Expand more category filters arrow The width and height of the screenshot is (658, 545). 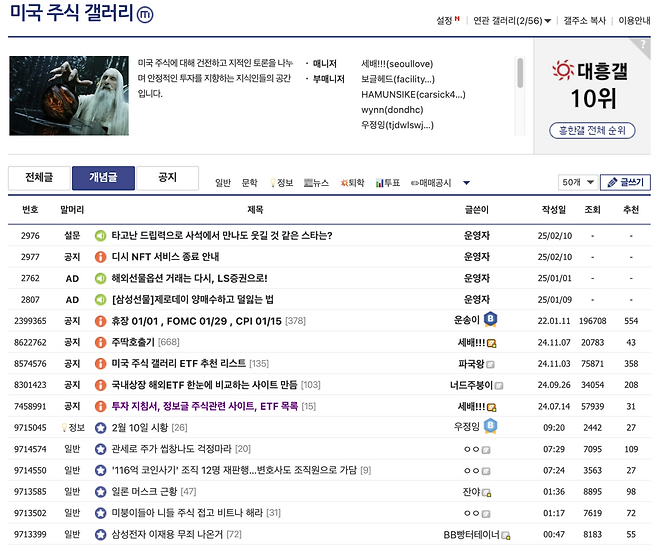coord(466,183)
